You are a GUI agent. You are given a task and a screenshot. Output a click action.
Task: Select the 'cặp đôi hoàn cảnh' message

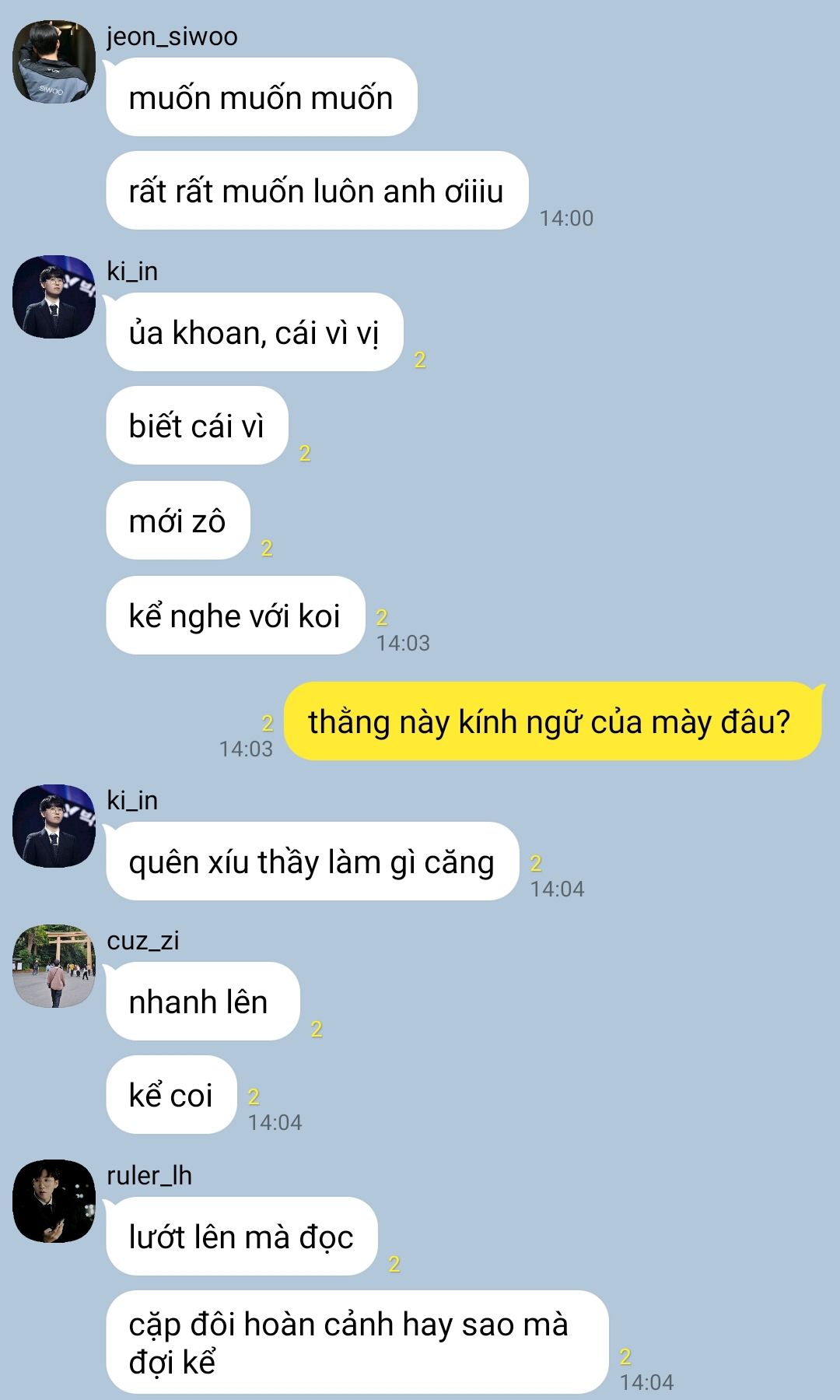(357, 1342)
